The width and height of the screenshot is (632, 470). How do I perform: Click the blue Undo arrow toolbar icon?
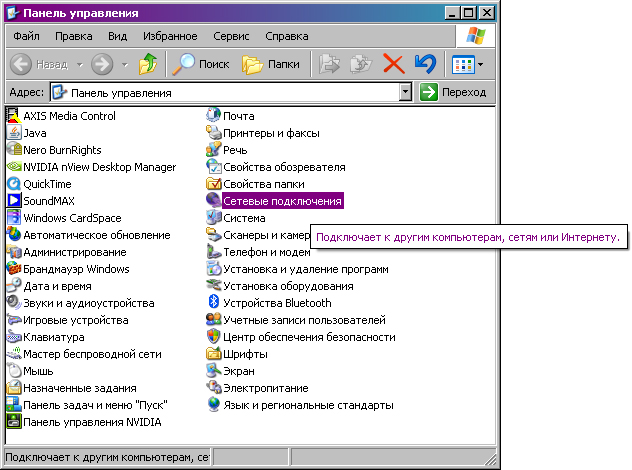[x=426, y=64]
